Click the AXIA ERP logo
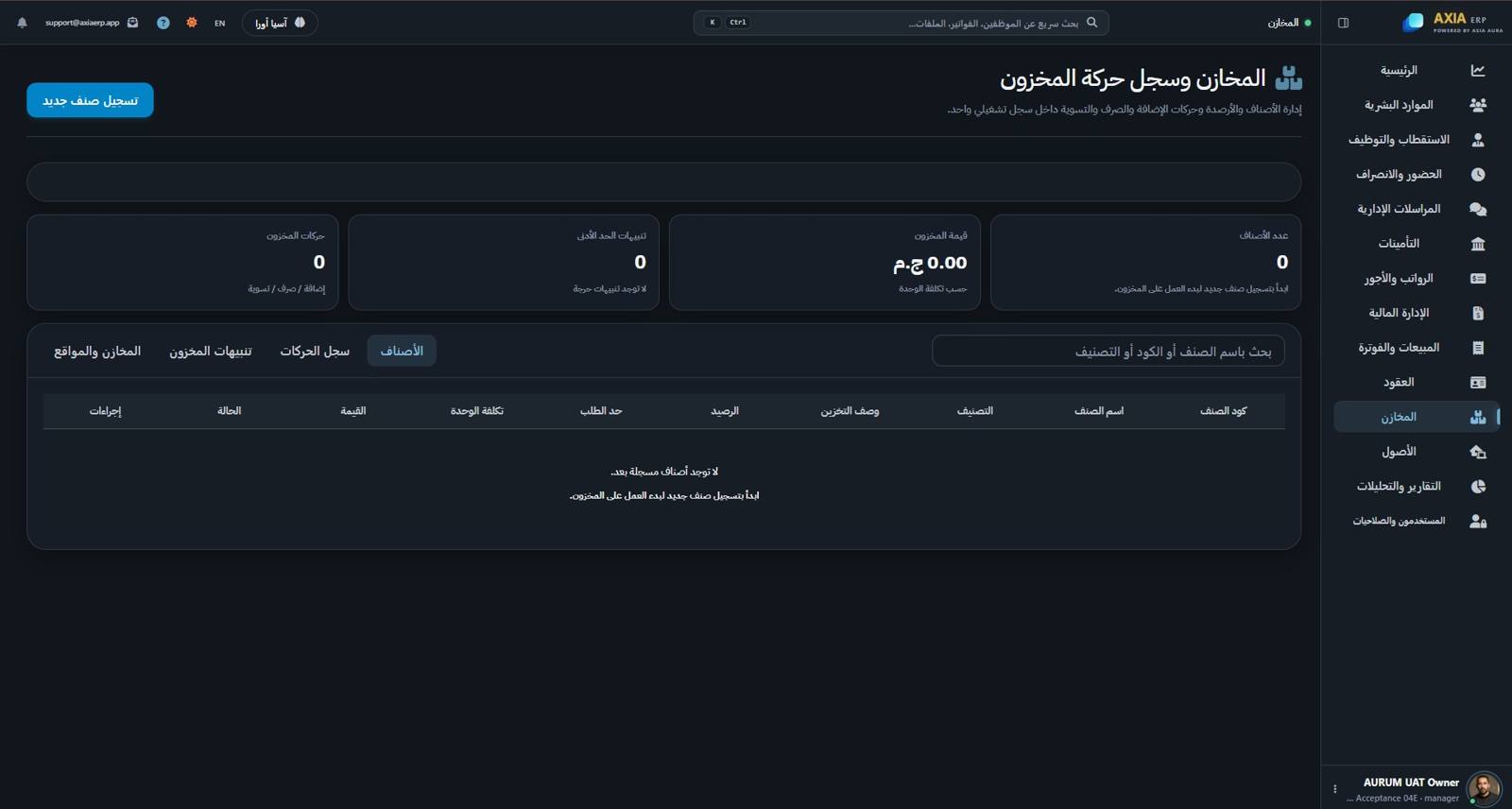 tap(1452, 22)
